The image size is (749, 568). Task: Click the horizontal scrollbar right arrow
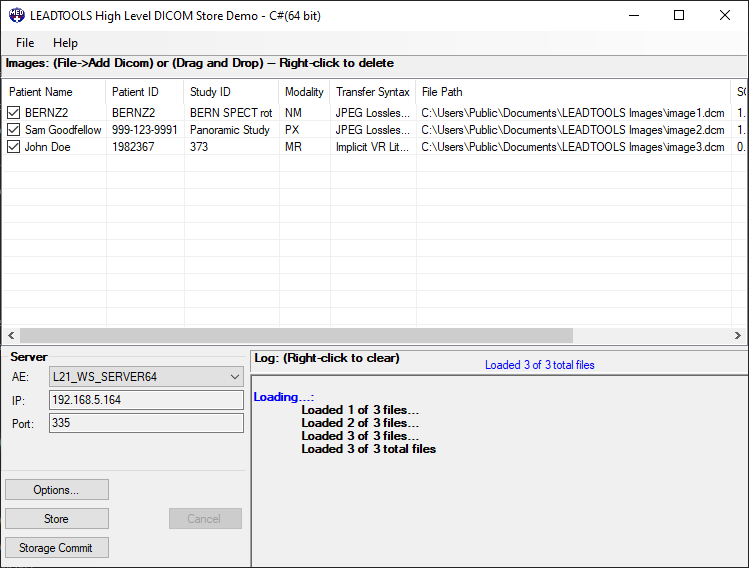(738, 335)
